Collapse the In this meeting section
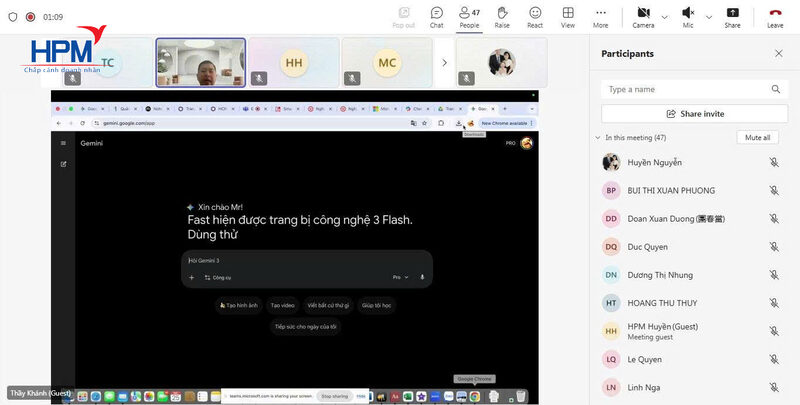The width and height of the screenshot is (800, 405). tap(597, 137)
